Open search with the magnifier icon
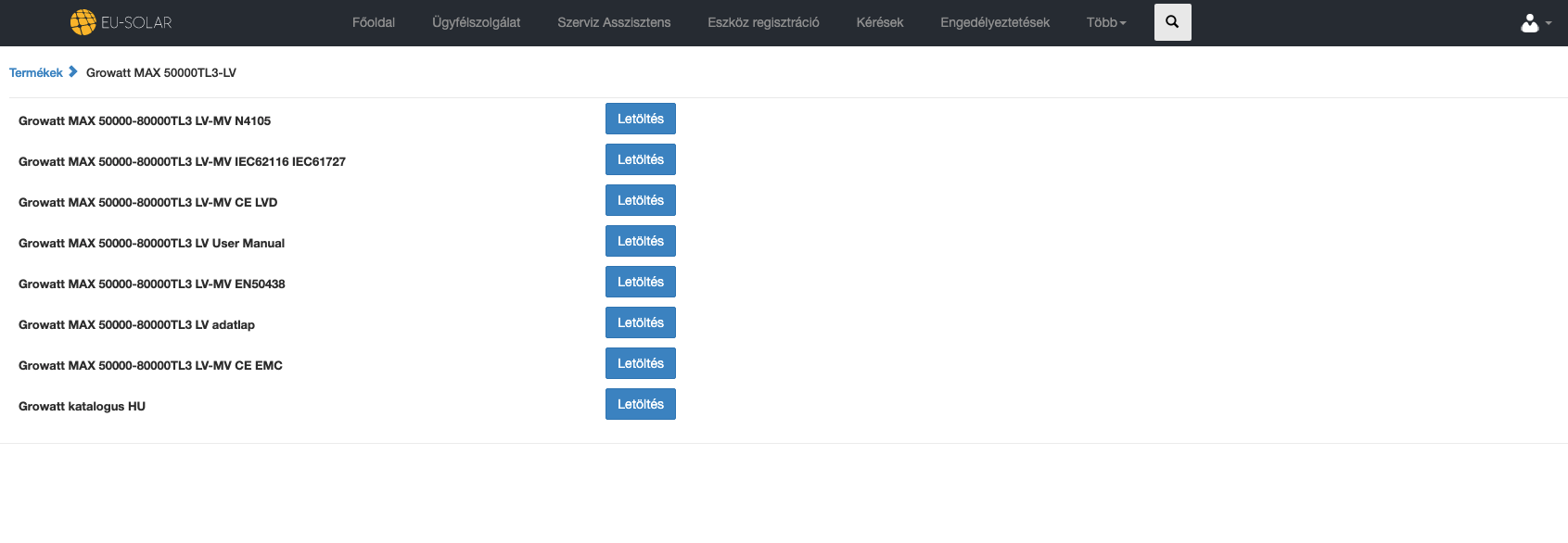The height and width of the screenshot is (543, 1568). [x=1172, y=22]
